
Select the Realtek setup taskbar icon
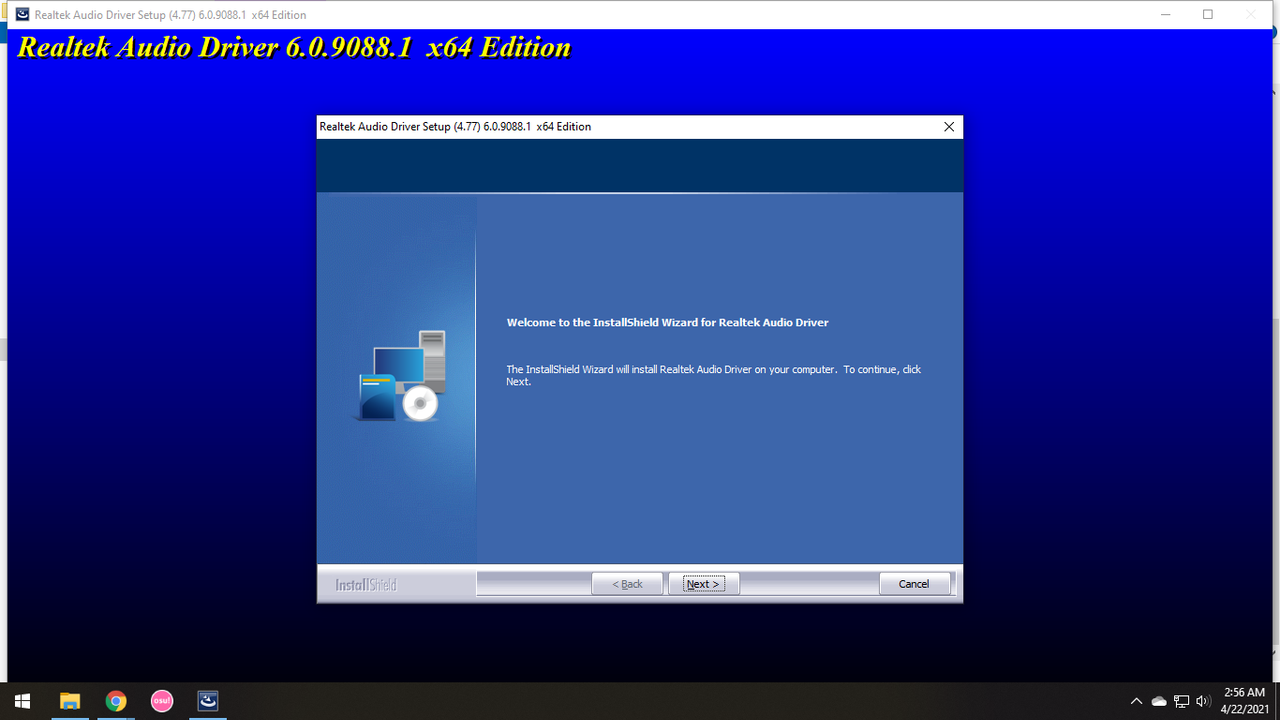[x=208, y=701]
